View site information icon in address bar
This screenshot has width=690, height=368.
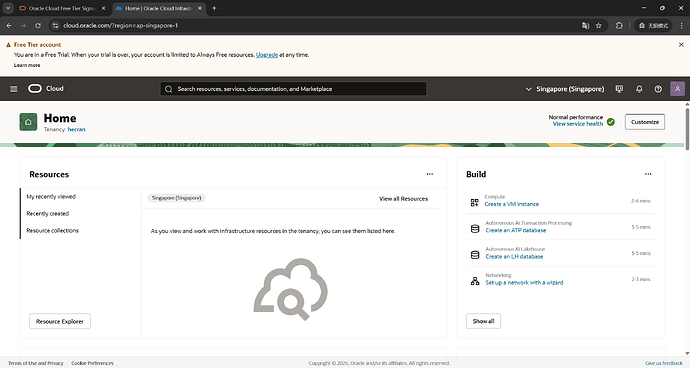(55, 26)
